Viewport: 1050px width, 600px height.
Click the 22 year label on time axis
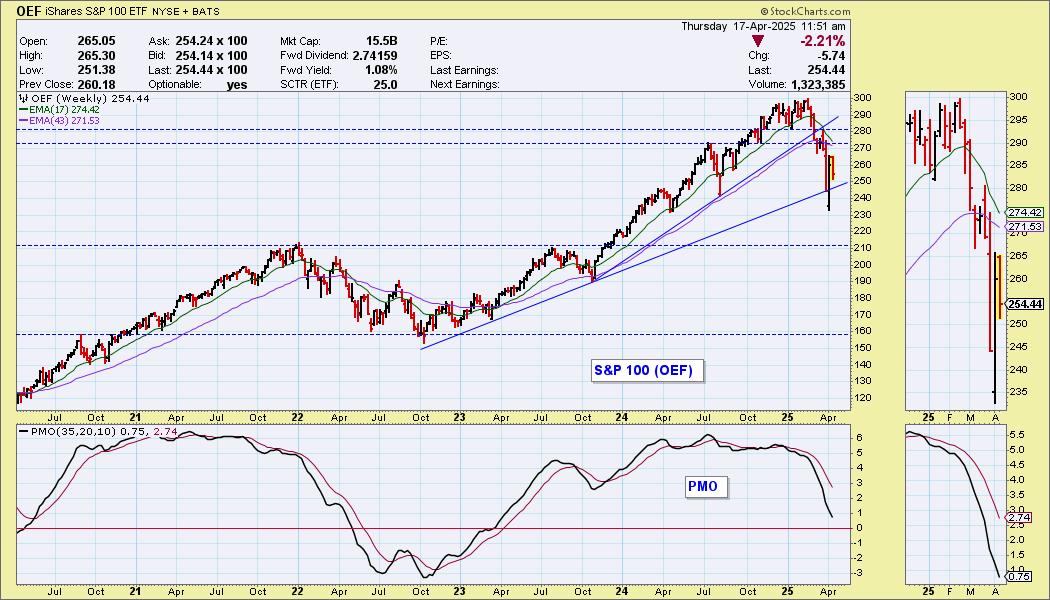pos(297,417)
